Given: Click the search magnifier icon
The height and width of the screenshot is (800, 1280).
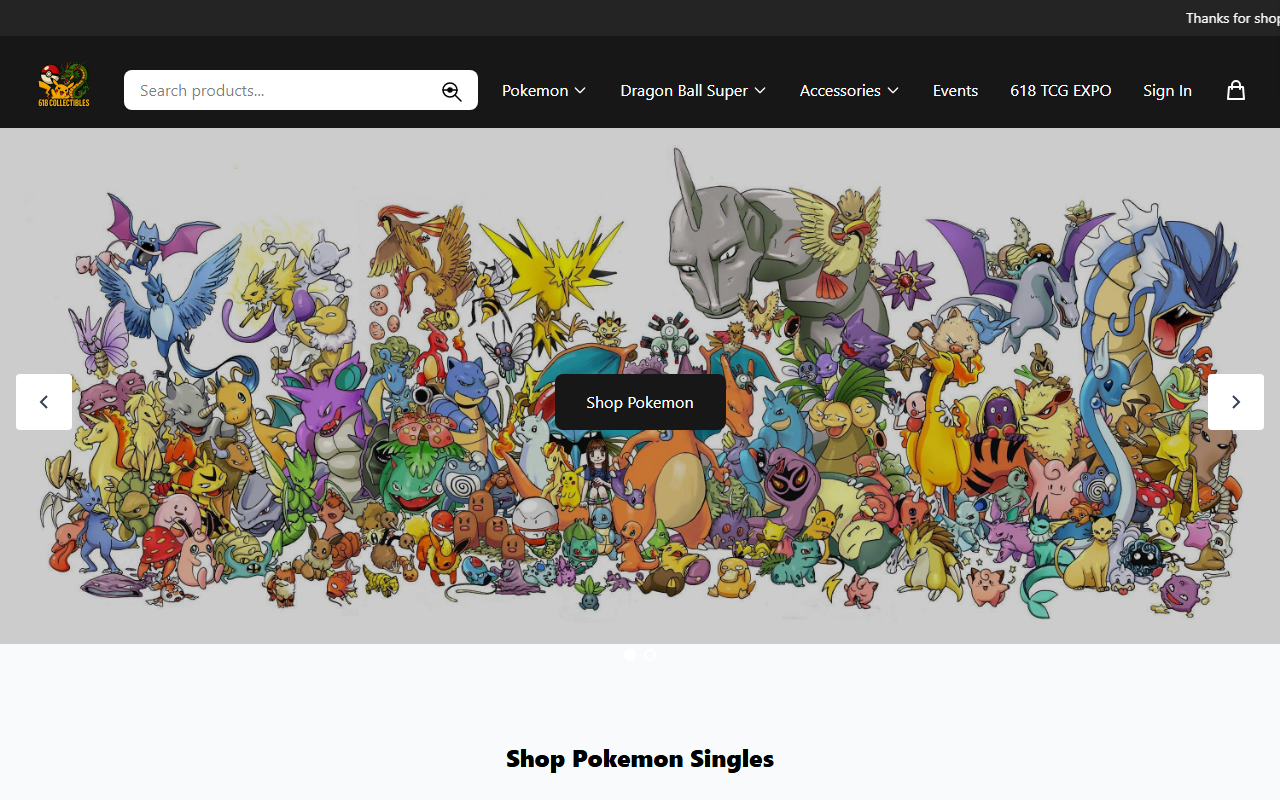Looking at the screenshot, I should point(452,91).
